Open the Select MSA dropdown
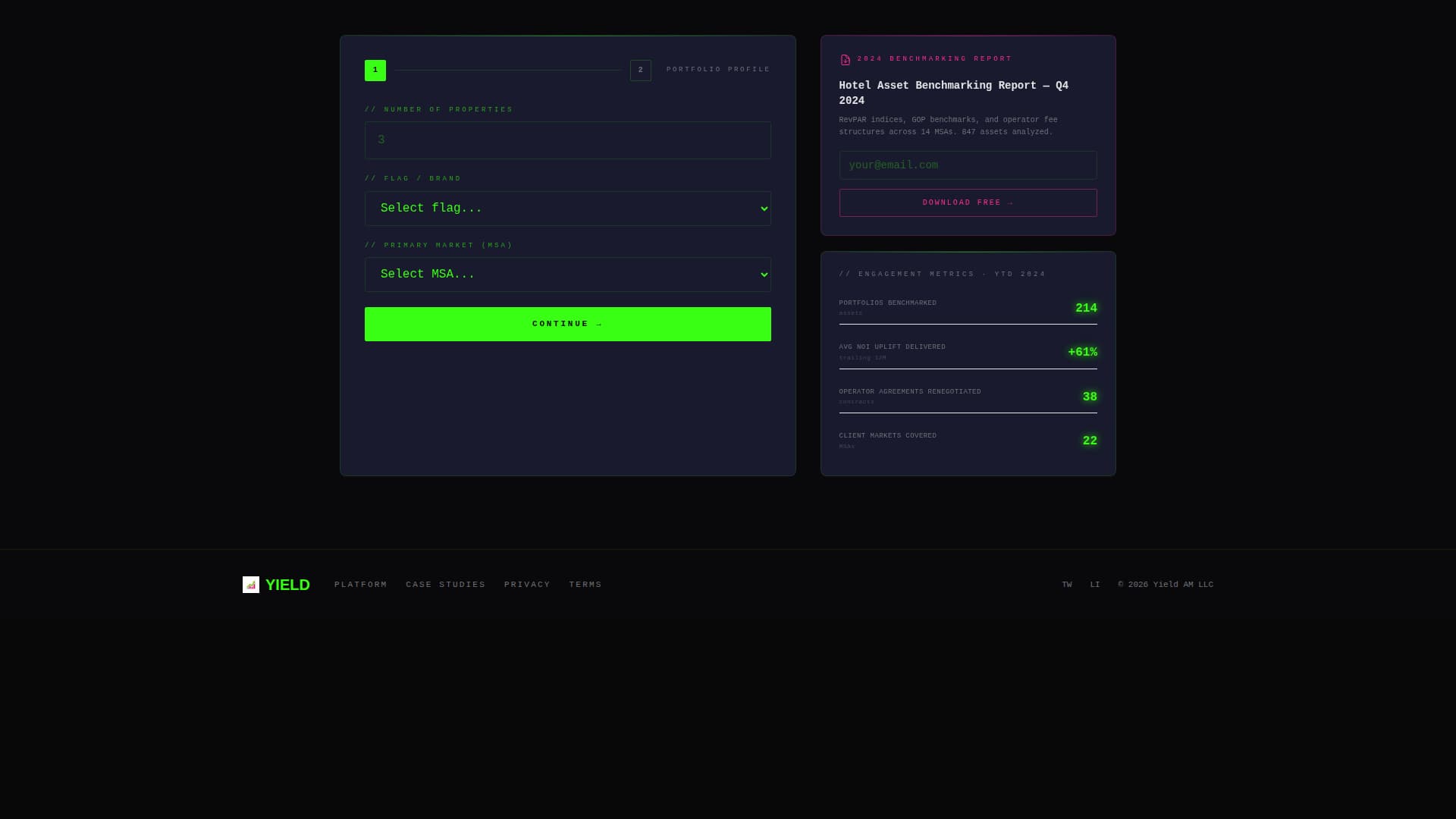 click(x=567, y=274)
